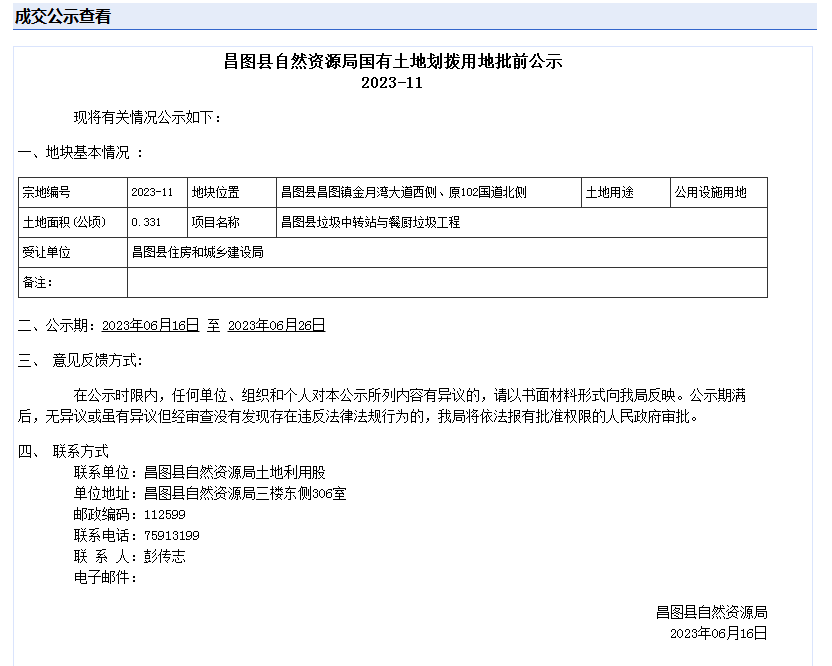The width and height of the screenshot is (832, 666).
Task: Click the 受让单位 table label
Action: pyautogui.click(x=47, y=252)
